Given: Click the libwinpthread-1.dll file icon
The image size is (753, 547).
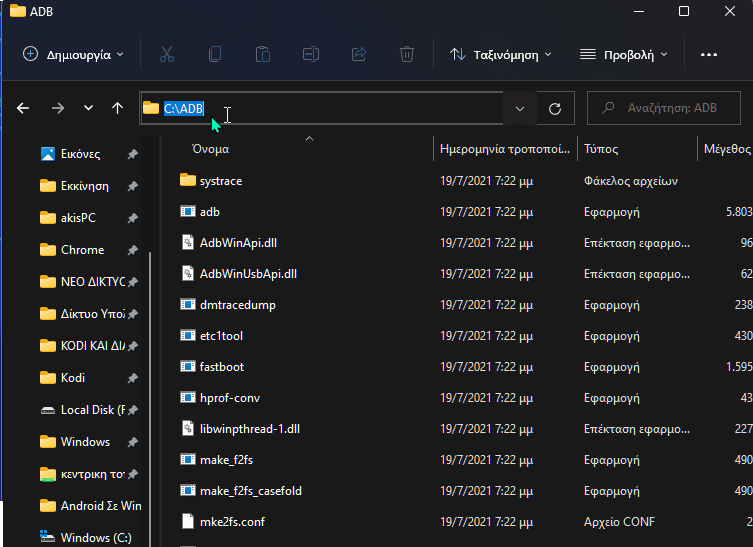Looking at the screenshot, I should click(188, 428).
